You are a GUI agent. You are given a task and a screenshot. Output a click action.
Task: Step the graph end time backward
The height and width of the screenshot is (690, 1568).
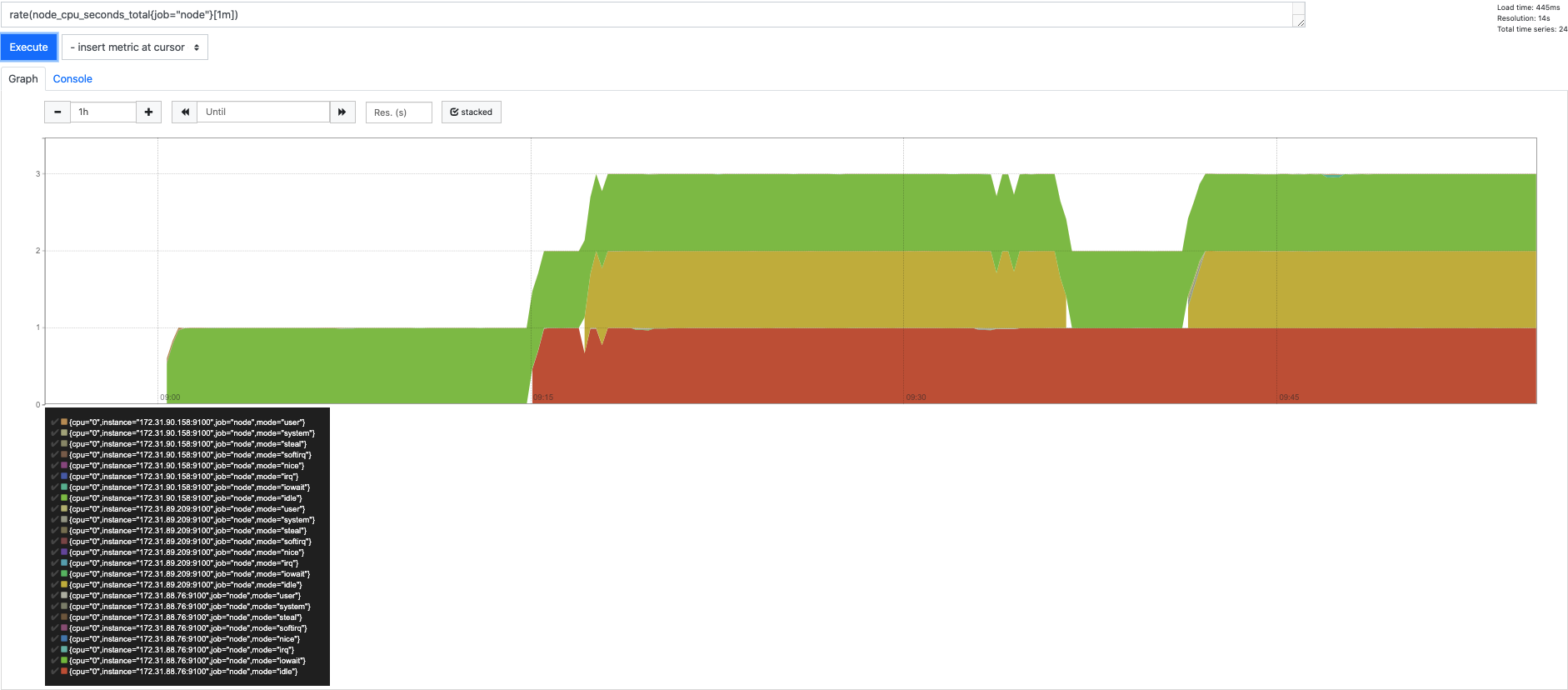click(185, 112)
